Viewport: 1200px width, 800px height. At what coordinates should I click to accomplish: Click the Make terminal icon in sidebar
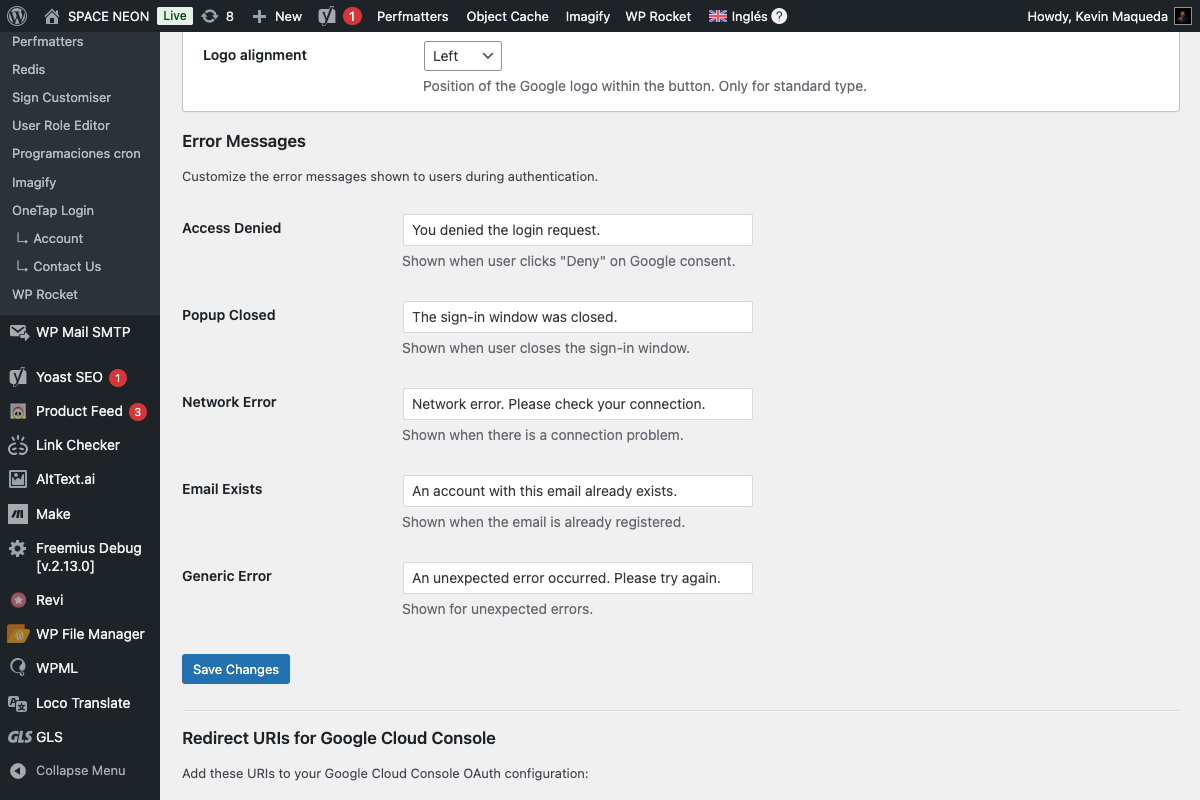[x=20, y=513]
